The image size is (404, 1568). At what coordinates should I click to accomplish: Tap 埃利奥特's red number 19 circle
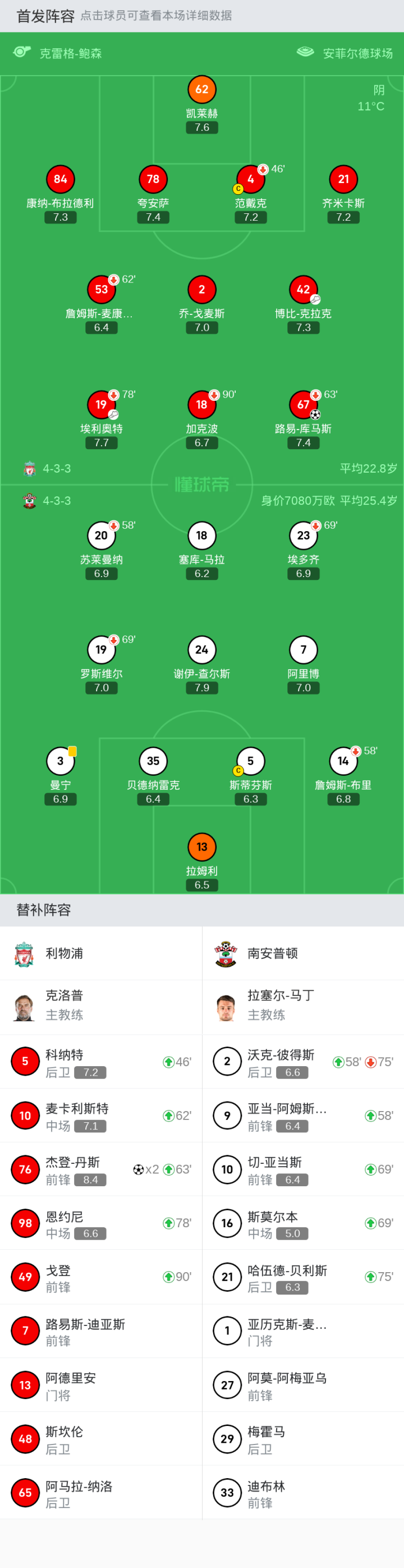point(101,404)
